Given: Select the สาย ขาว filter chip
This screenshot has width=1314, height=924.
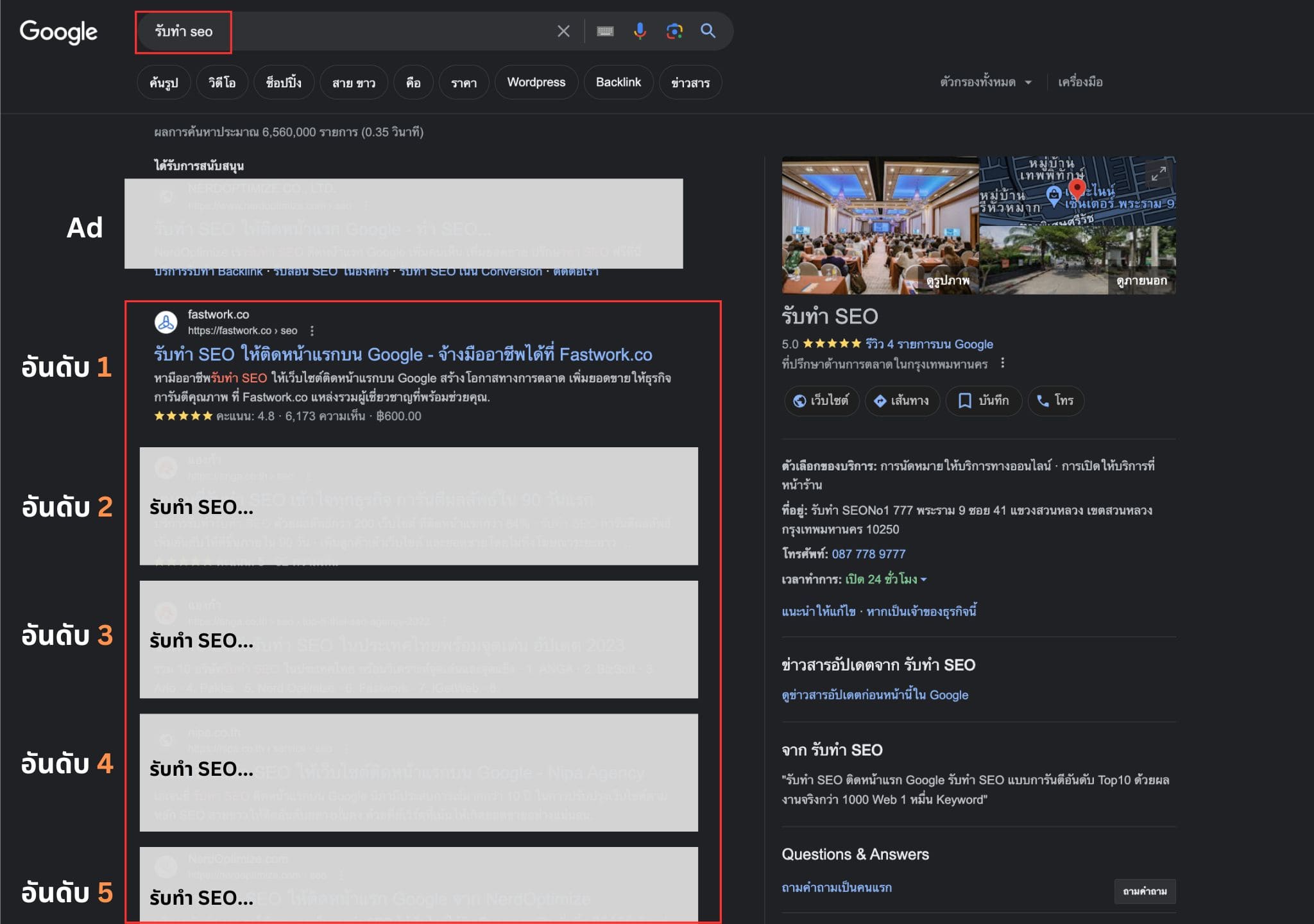Looking at the screenshot, I should [x=354, y=82].
